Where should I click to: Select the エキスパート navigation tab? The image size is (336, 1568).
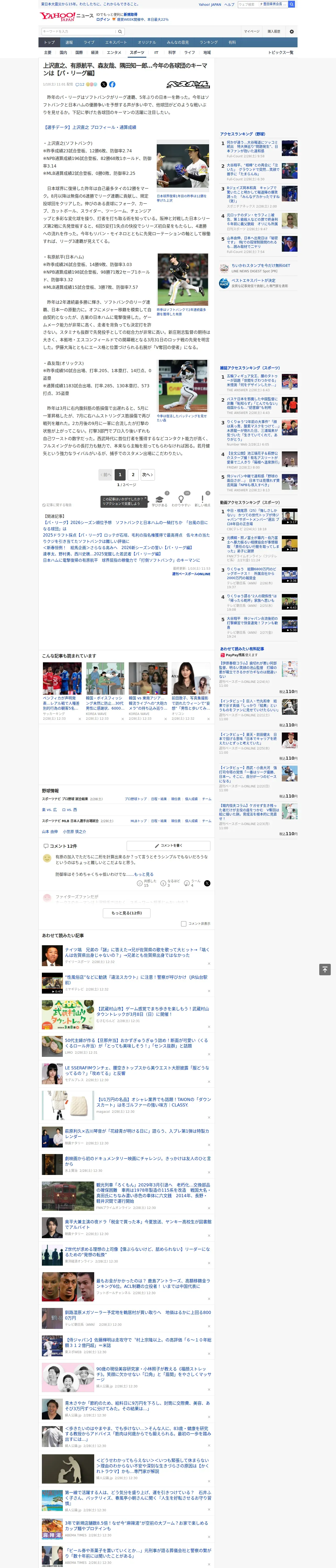tap(116, 43)
